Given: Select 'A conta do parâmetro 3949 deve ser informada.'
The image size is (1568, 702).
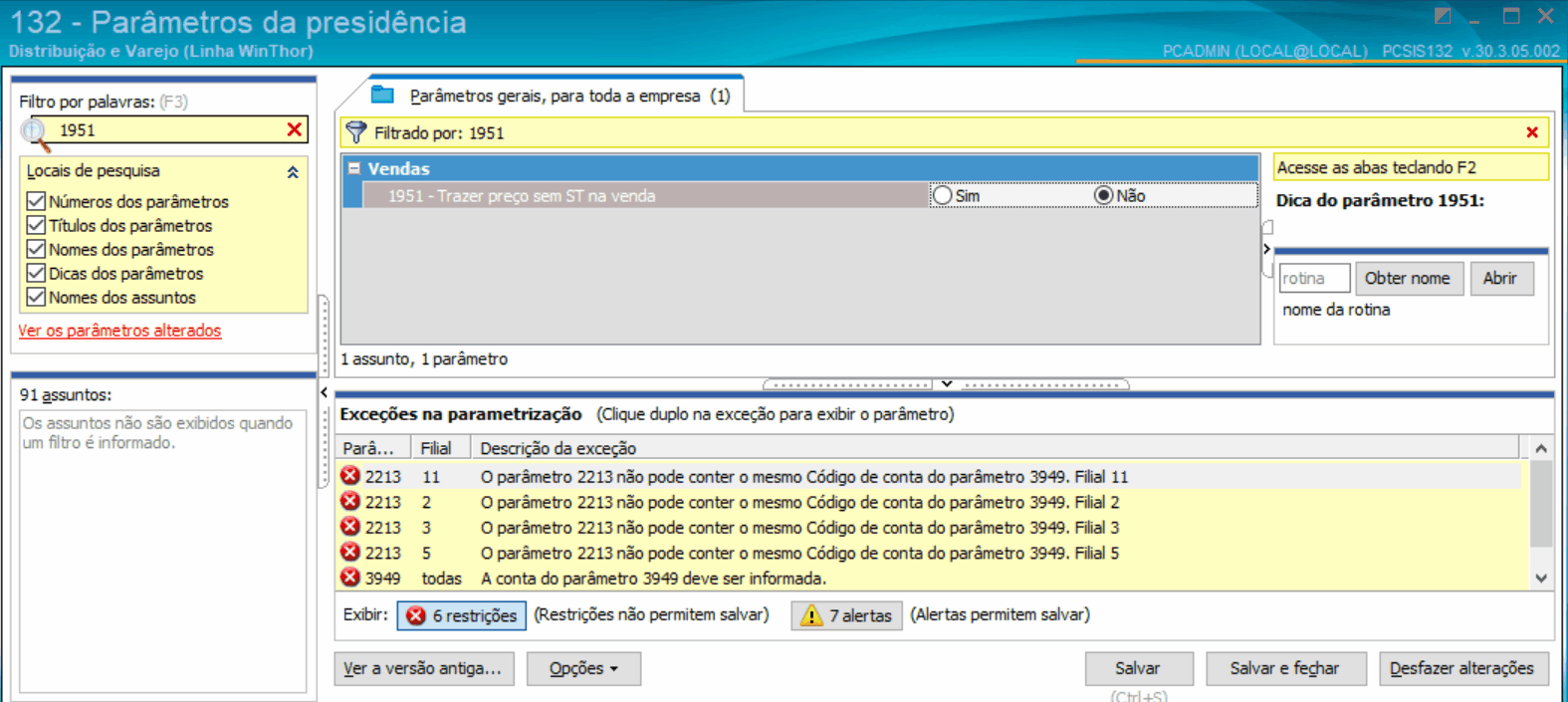Looking at the screenshot, I should [x=653, y=579].
